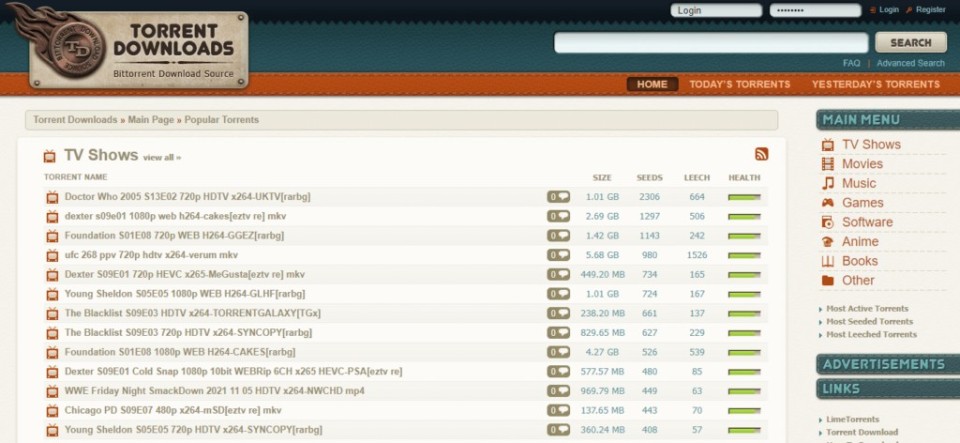Click Torrent Downloads in the breadcrumb
Image resolution: width=960 pixels, height=443 pixels.
[x=75, y=120]
